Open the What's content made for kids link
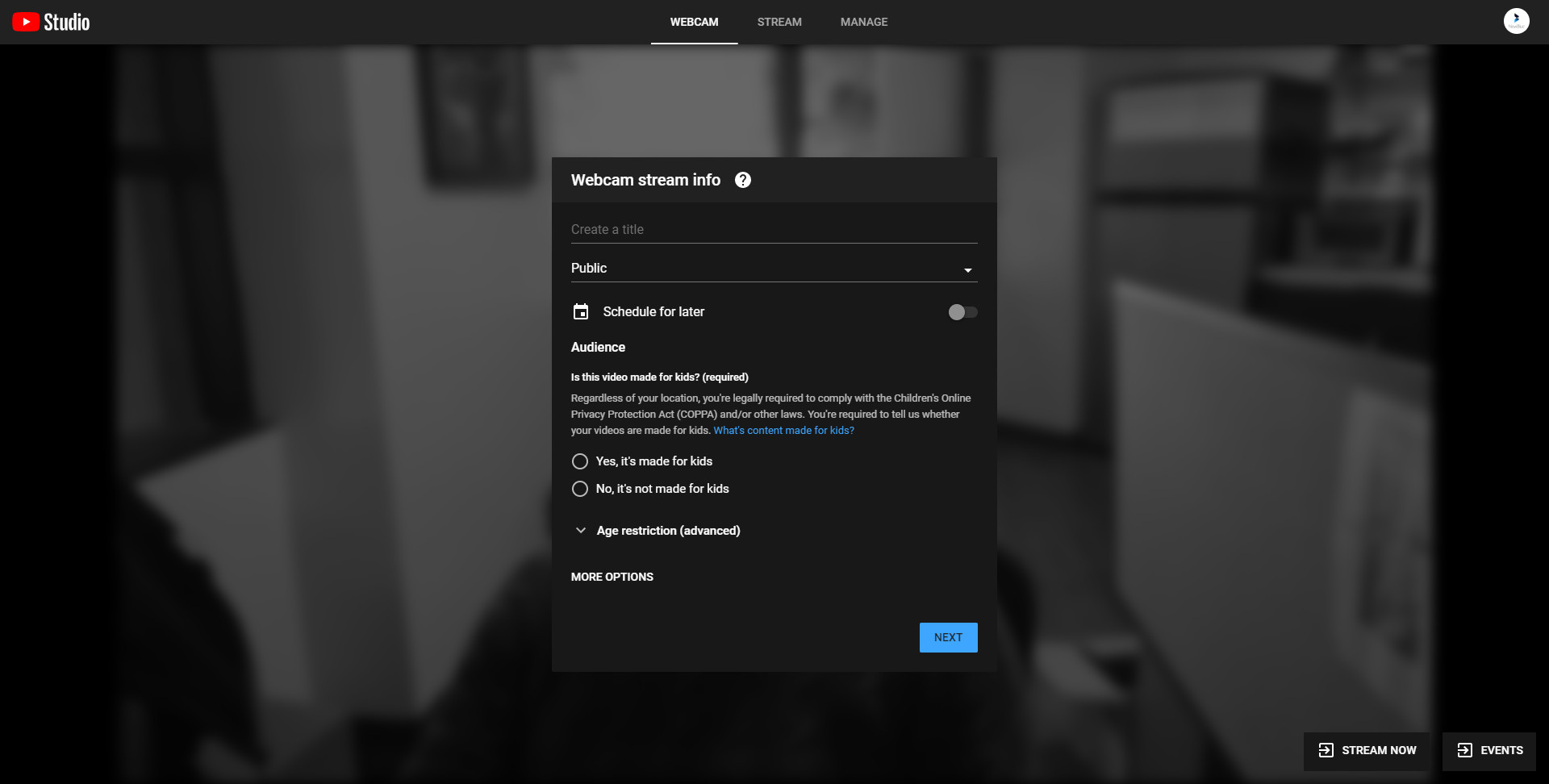The image size is (1549, 784). point(783,431)
